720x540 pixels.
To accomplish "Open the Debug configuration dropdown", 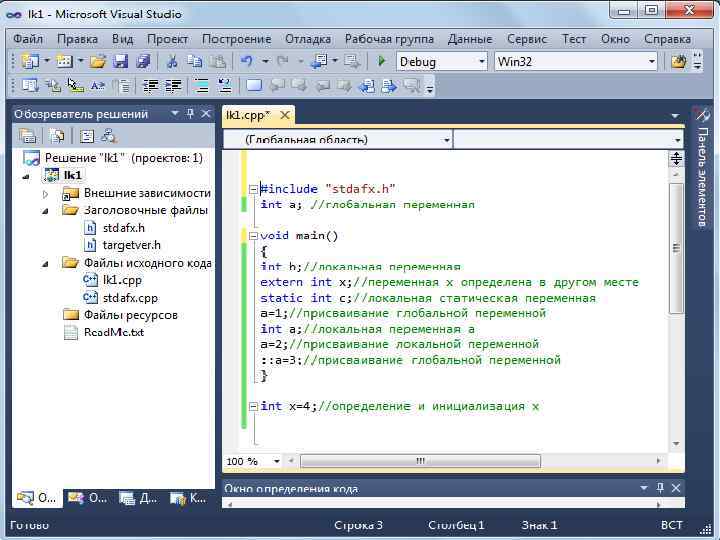I will pos(480,62).
